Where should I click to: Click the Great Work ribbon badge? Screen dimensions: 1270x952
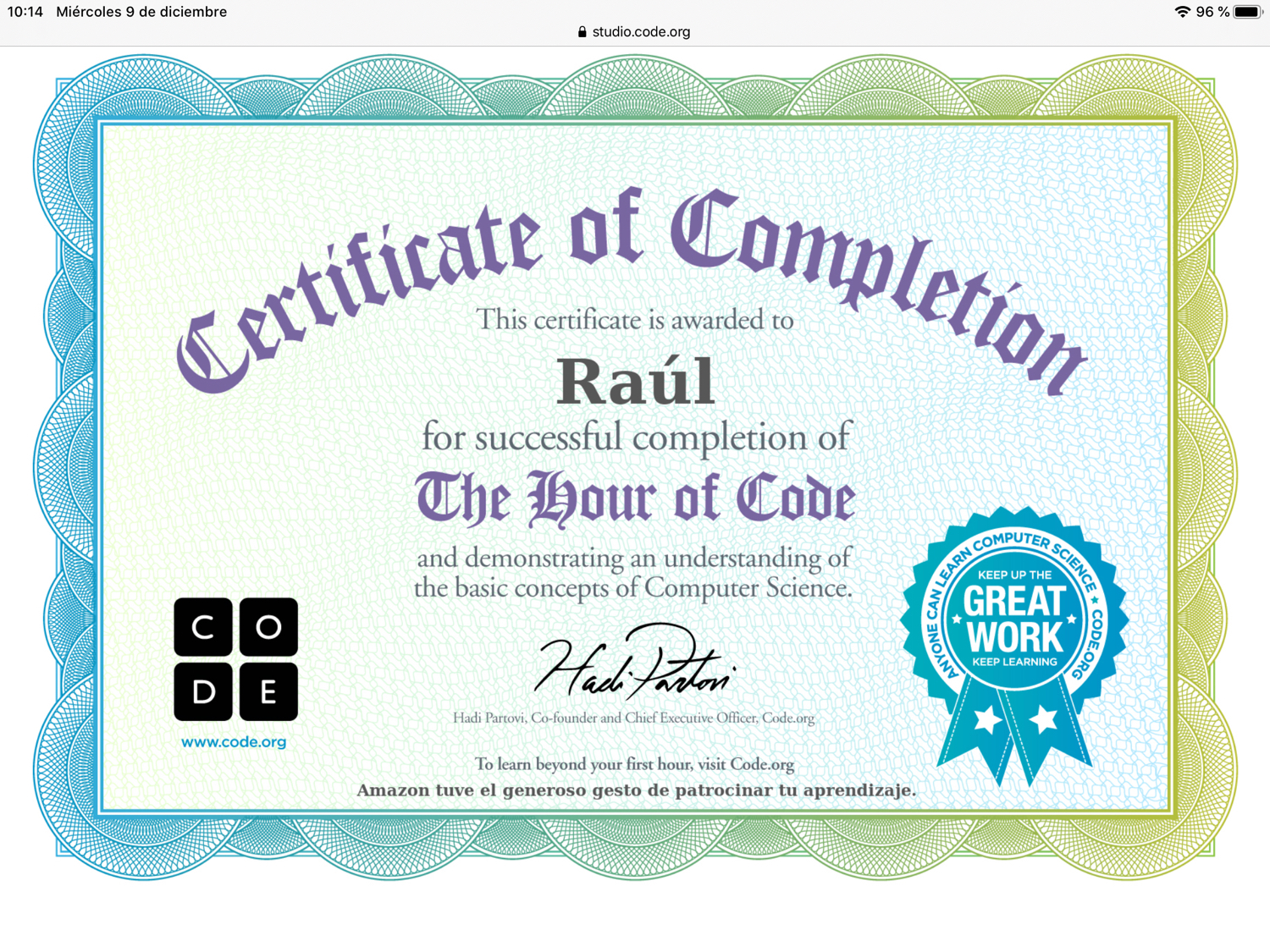[1014, 645]
